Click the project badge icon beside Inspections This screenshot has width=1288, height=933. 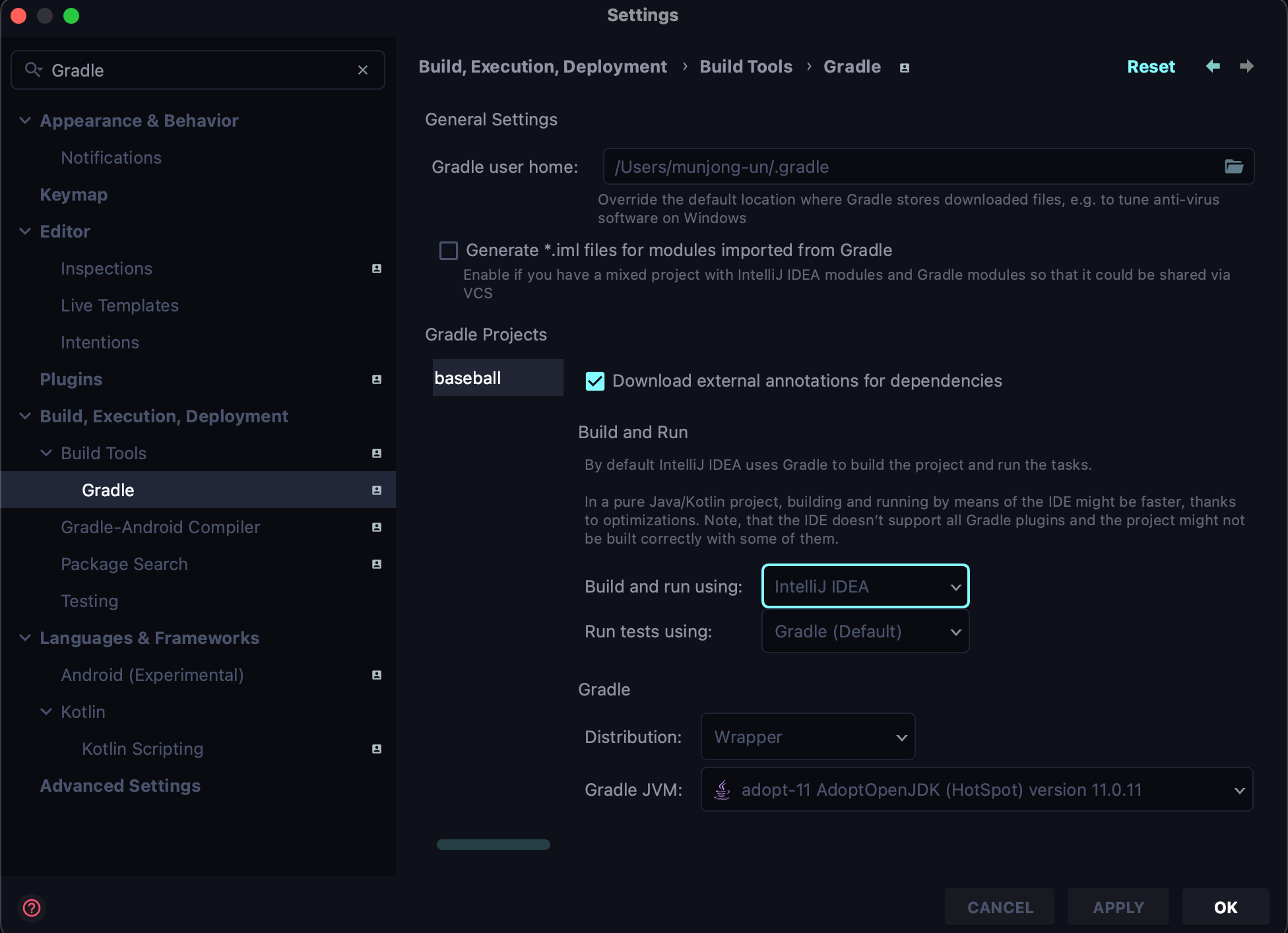click(x=377, y=269)
